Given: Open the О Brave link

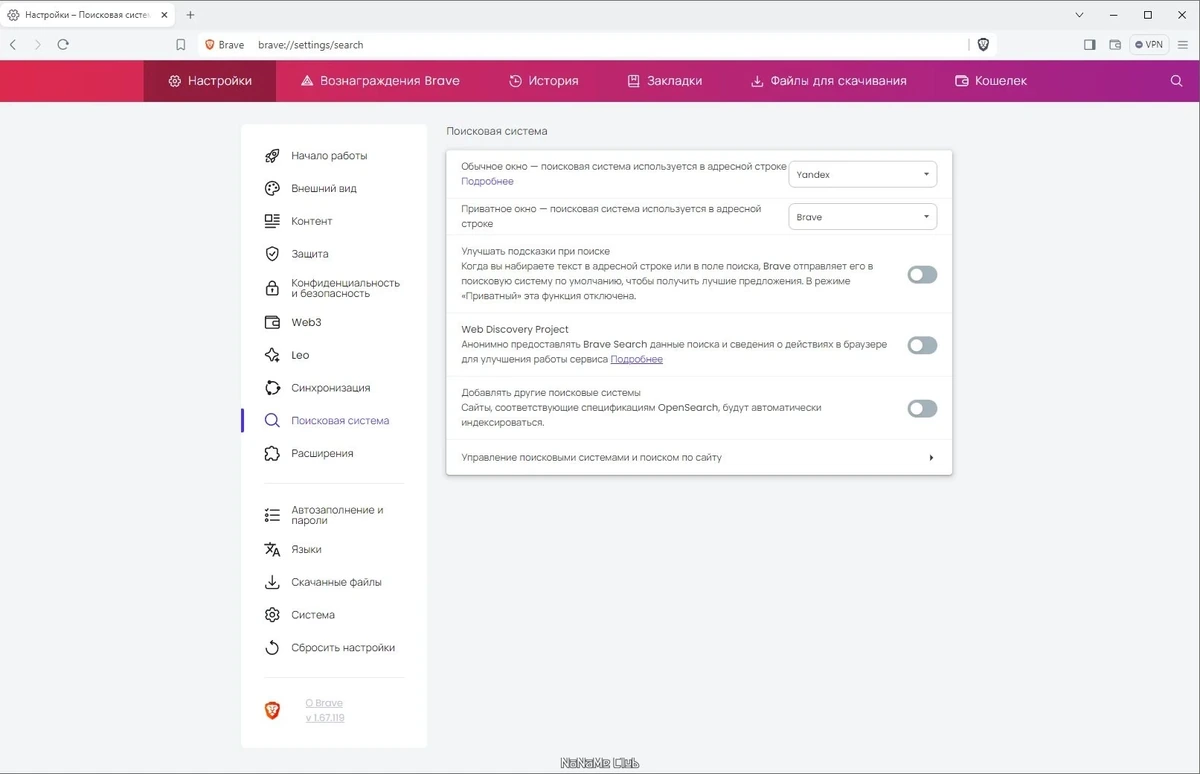Looking at the screenshot, I should (x=324, y=703).
